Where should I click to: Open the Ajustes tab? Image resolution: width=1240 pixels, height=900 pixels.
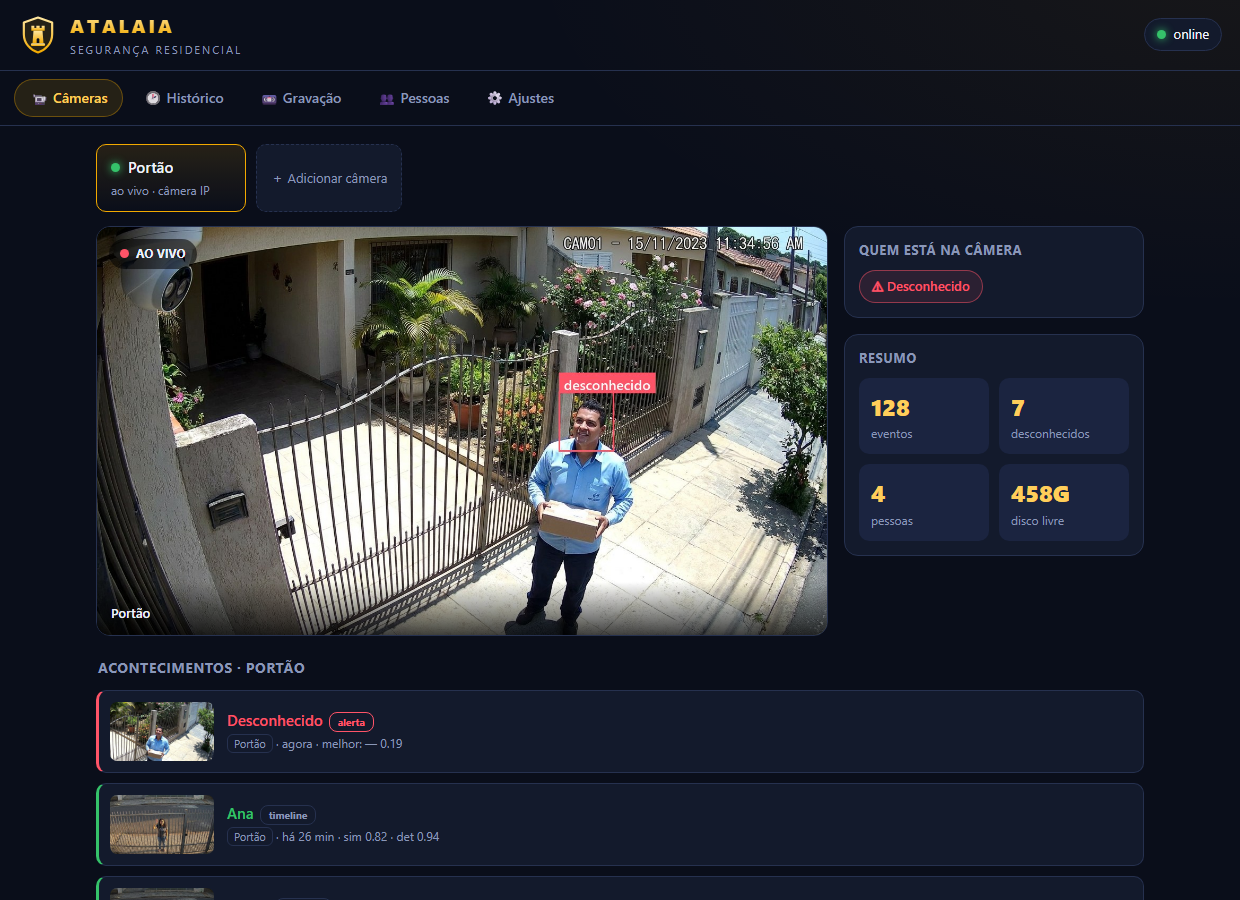[x=521, y=99]
